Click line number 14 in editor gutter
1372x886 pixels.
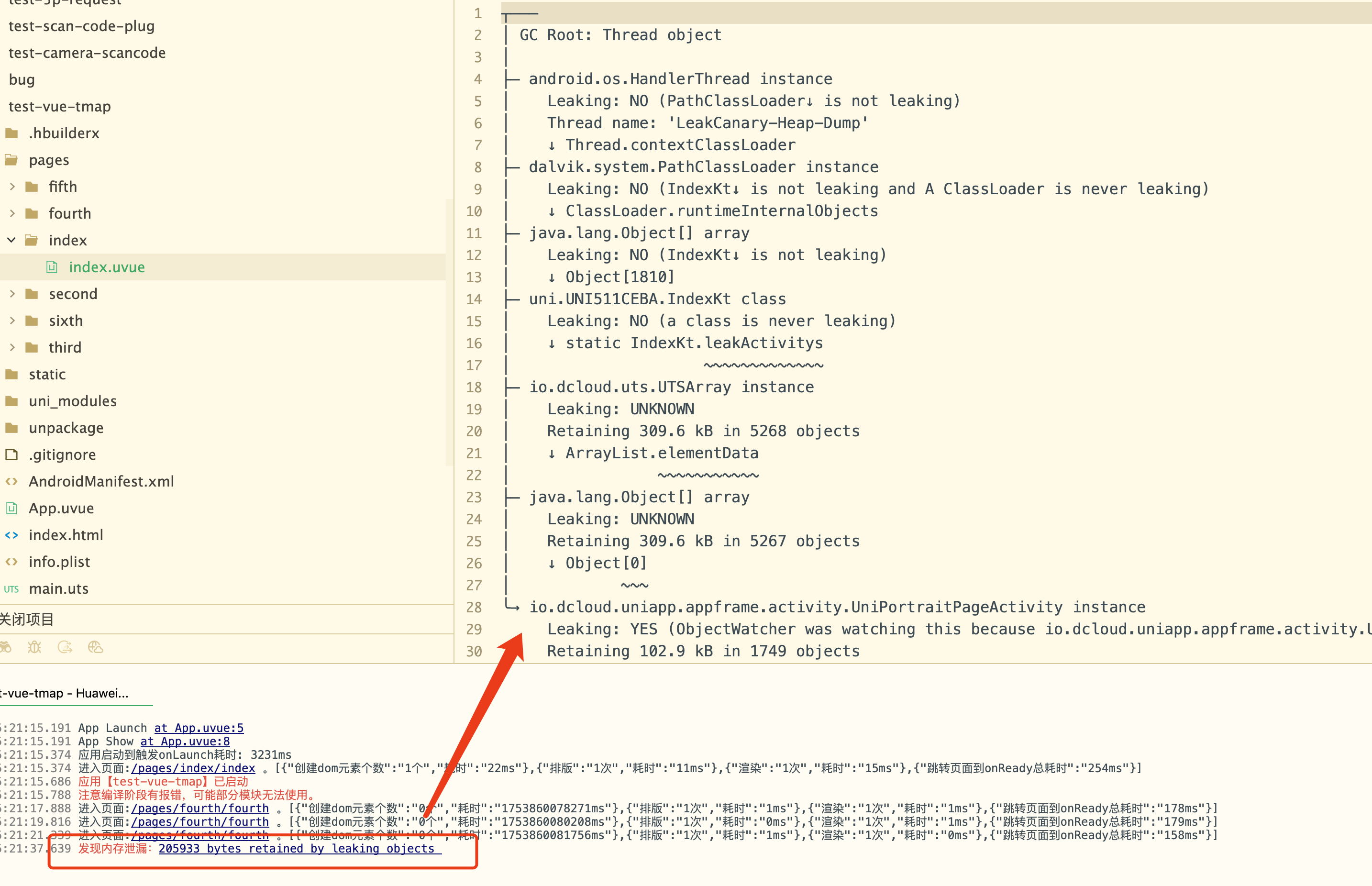(474, 299)
